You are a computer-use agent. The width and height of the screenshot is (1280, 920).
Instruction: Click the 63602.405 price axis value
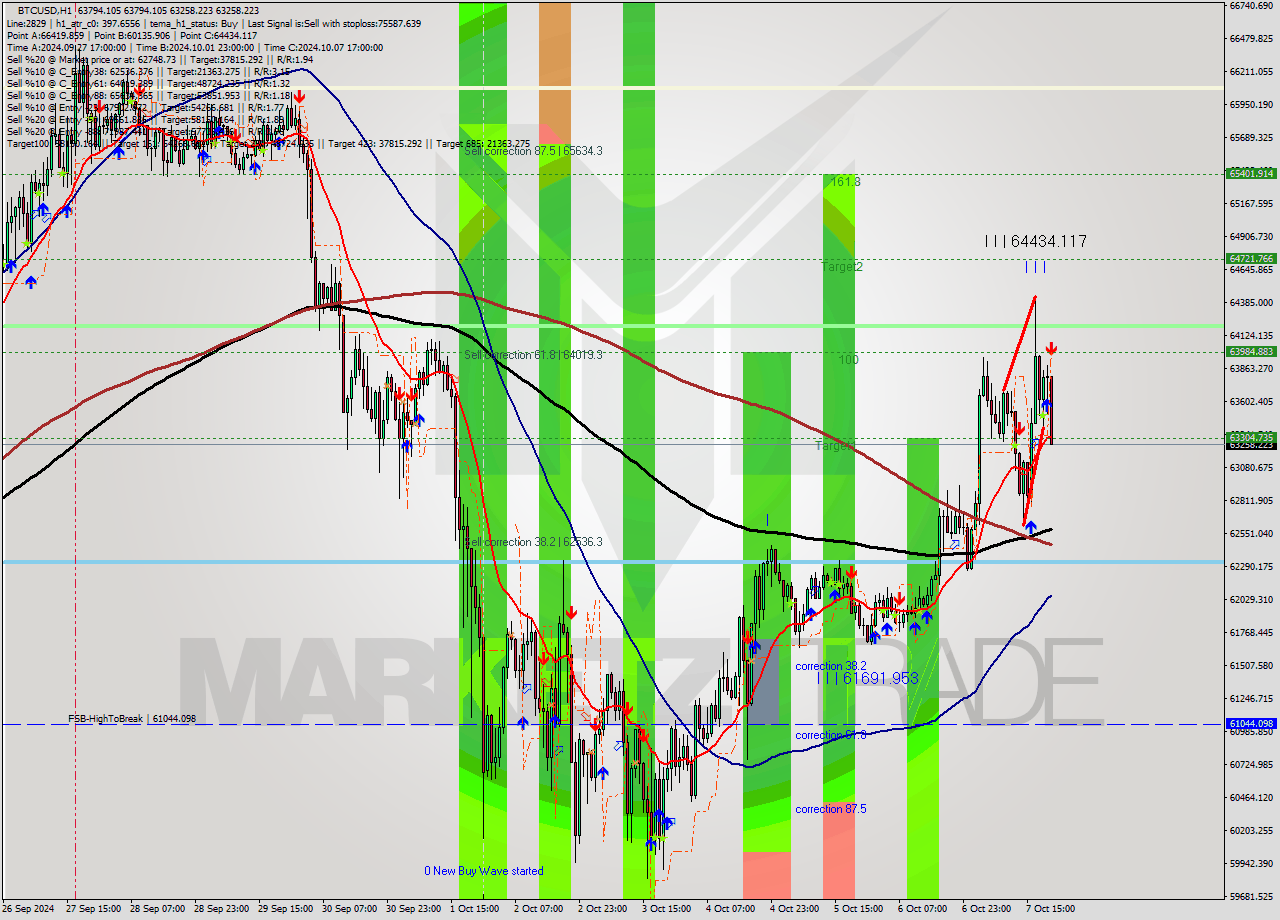(x=1250, y=402)
